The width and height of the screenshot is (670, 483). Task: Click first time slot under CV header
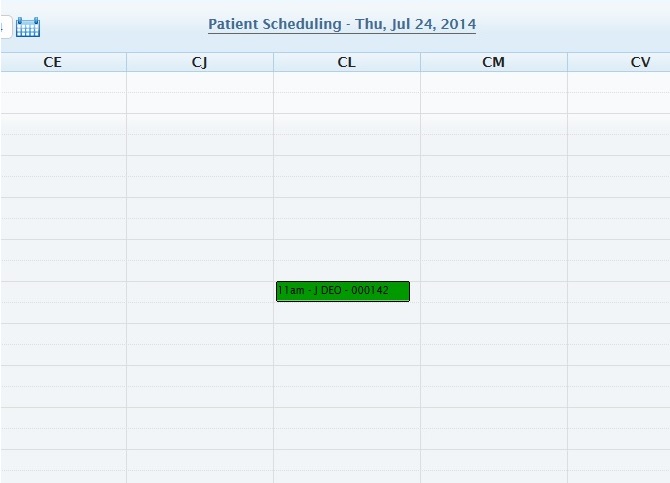618,82
